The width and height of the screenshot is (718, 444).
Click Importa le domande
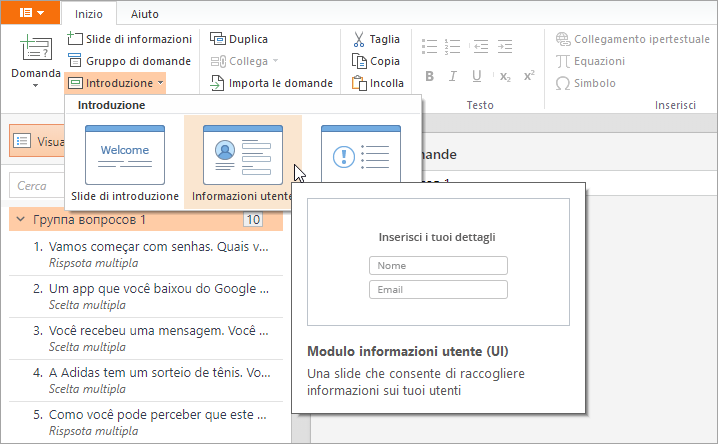coord(271,83)
